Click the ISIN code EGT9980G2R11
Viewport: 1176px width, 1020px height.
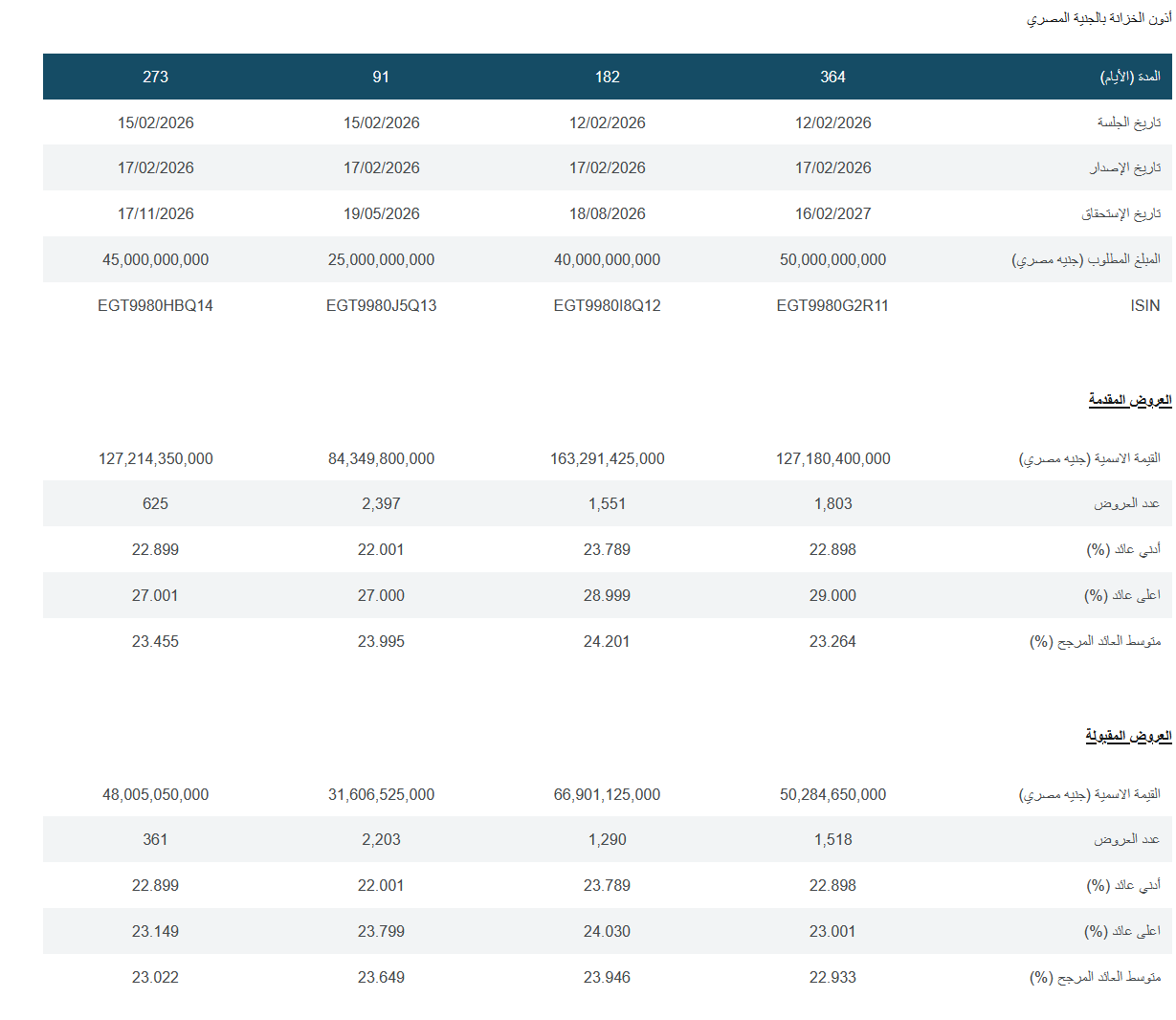tap(832, 306)
